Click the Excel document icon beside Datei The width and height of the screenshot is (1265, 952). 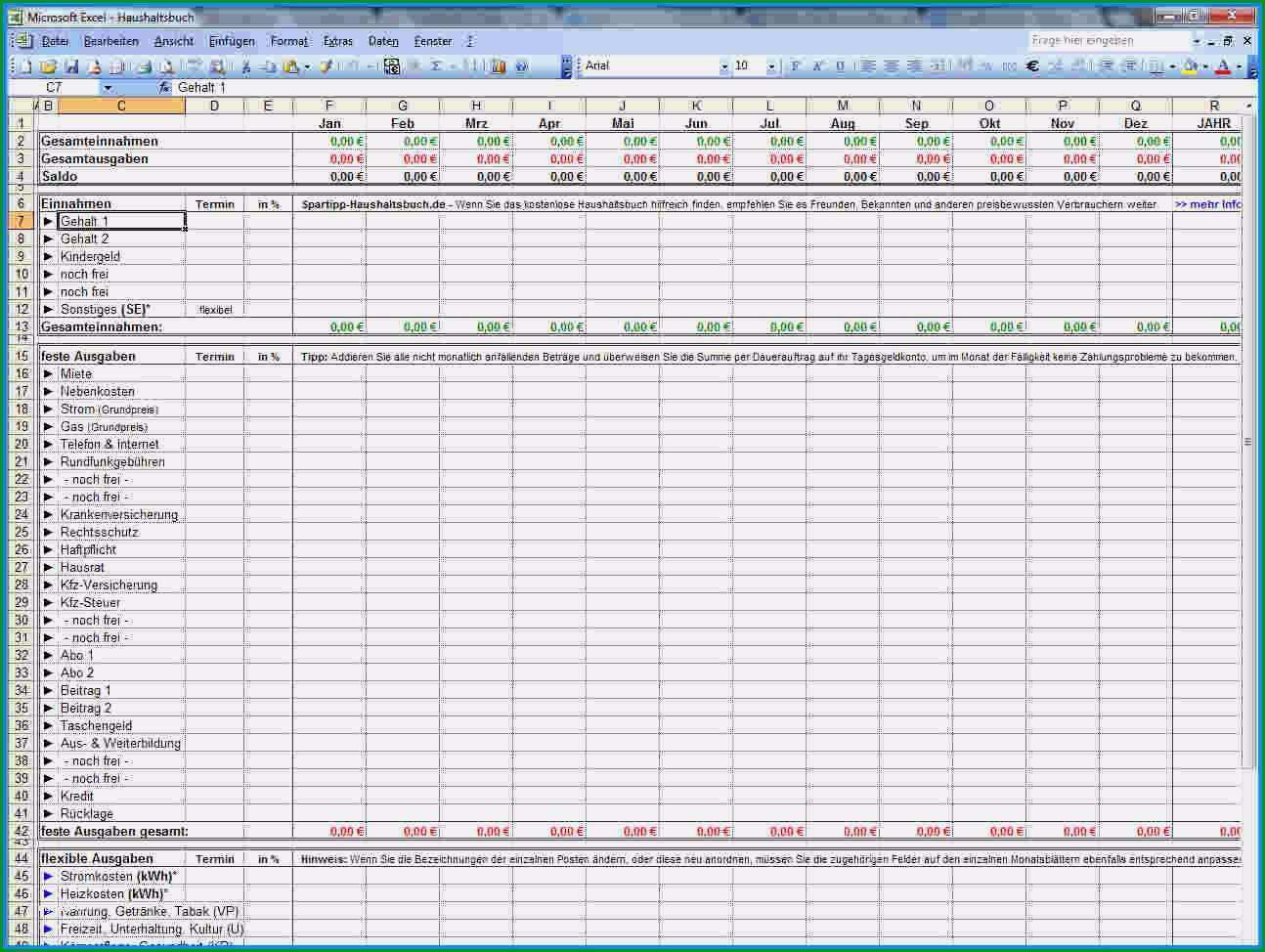coord(22,41)
